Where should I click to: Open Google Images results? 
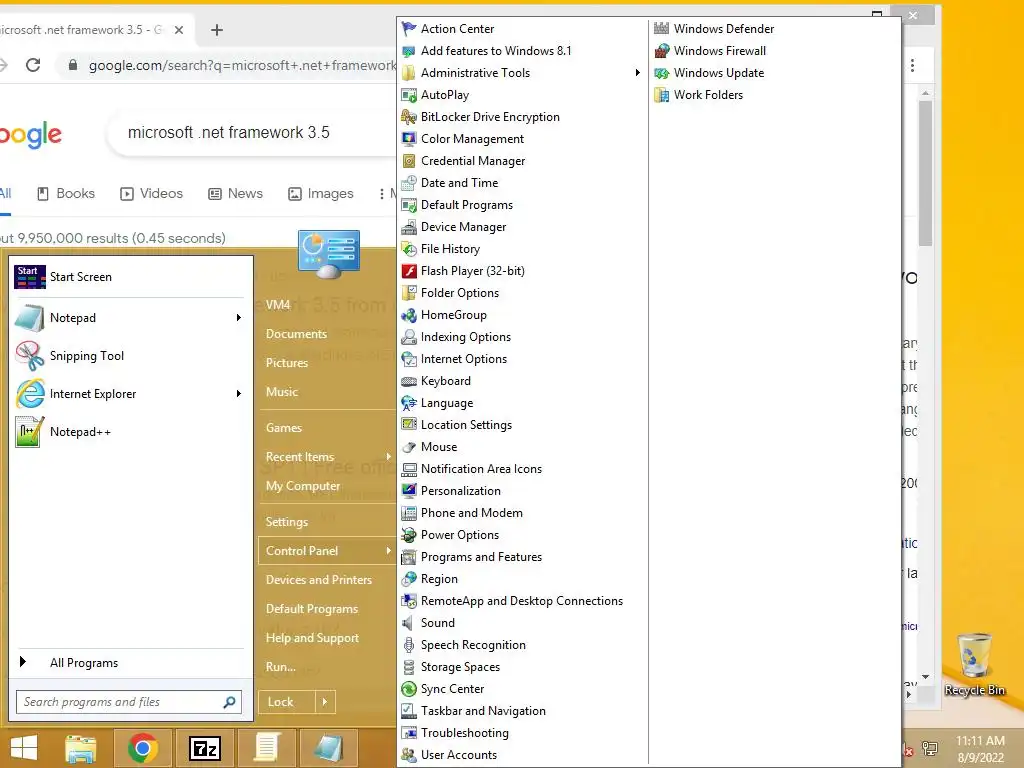321,193
